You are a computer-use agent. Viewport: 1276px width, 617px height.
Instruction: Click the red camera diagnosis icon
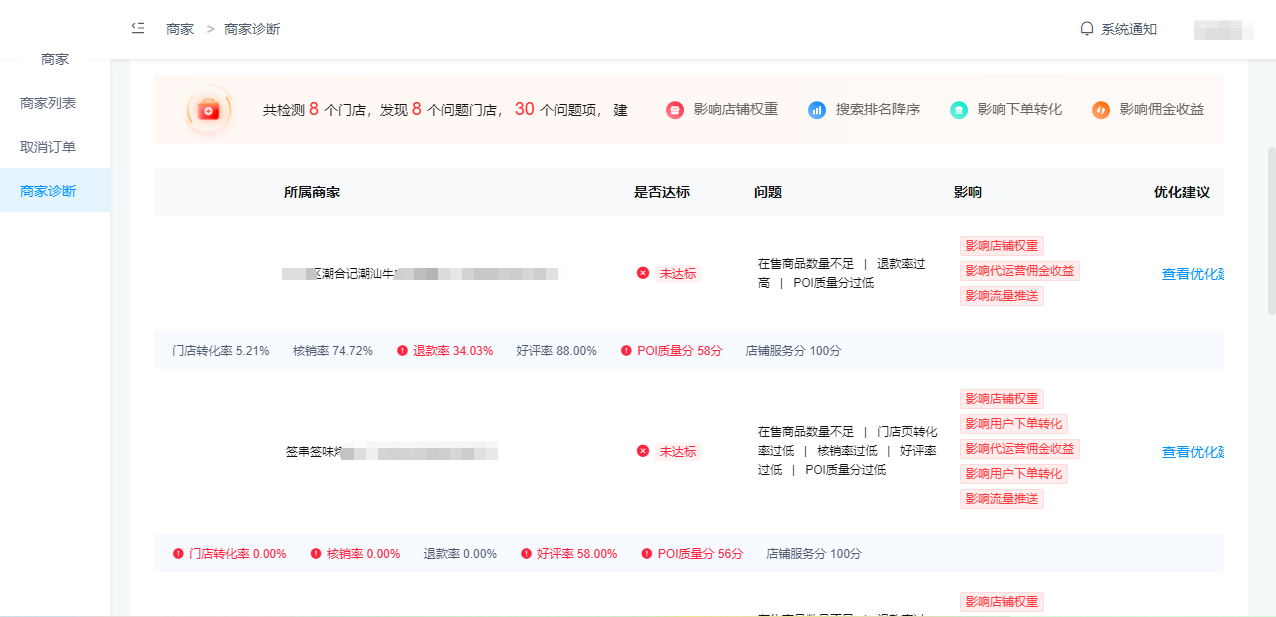pyautogui.click(x=209, y=110)
